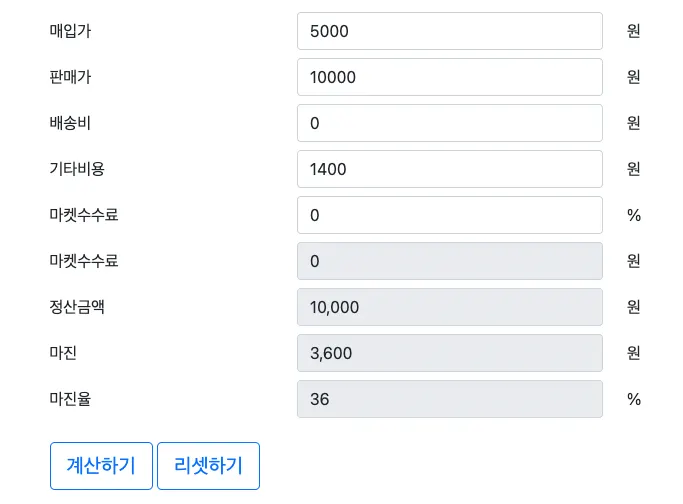Click the 기타비용 text label
This screenshot has width=683, height=504.
click(x=77, y=169)
